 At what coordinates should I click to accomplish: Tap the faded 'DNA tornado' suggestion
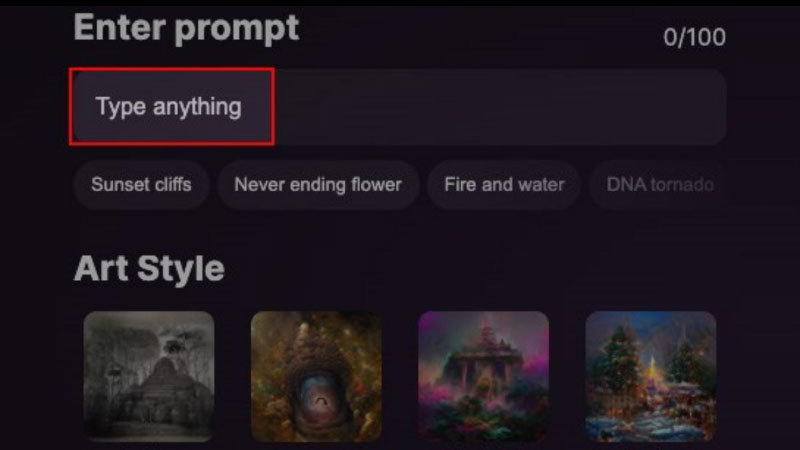pos(660,185)
